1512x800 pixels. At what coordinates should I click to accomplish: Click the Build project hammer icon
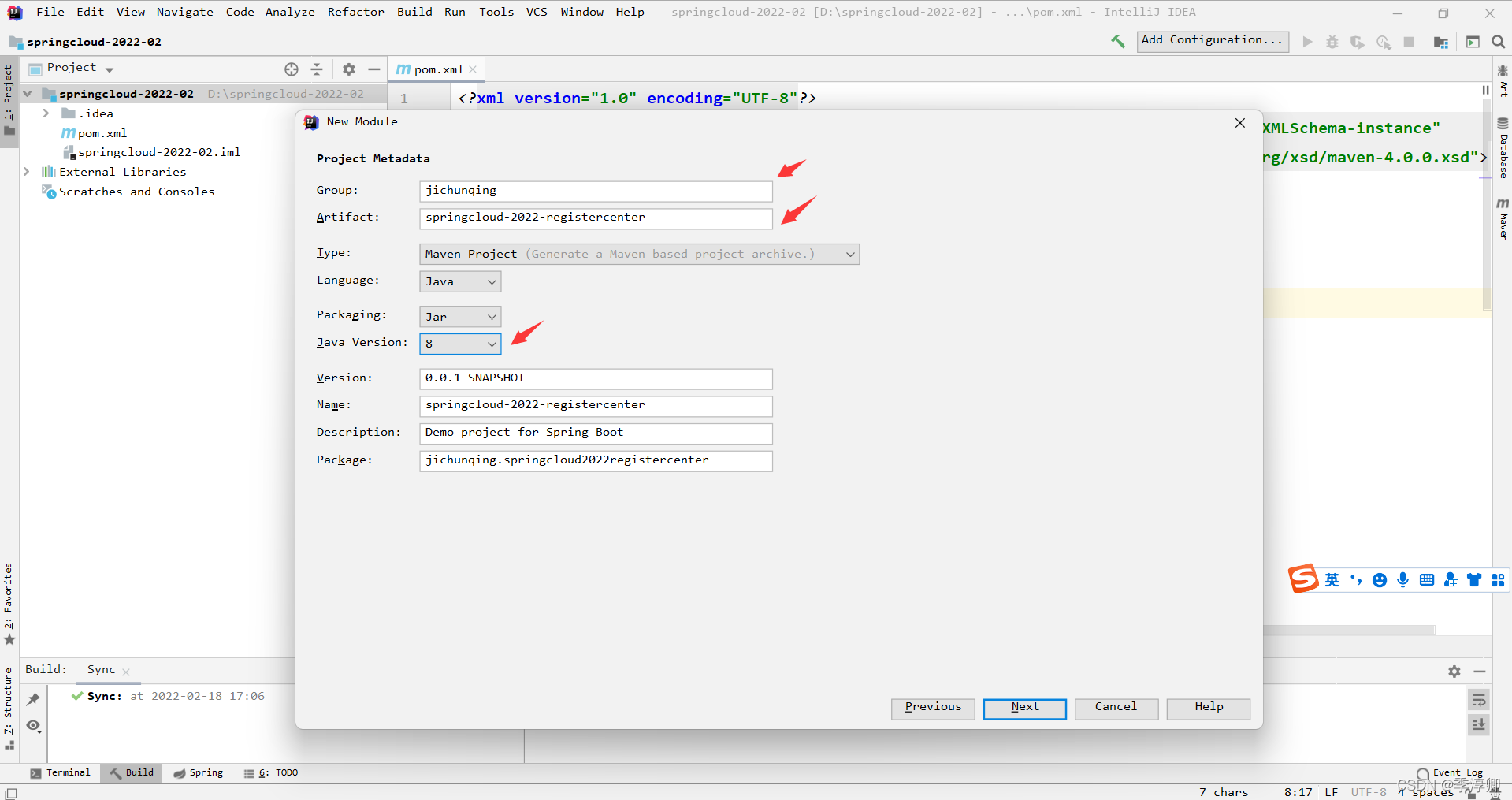click(x=1117, y=42)
